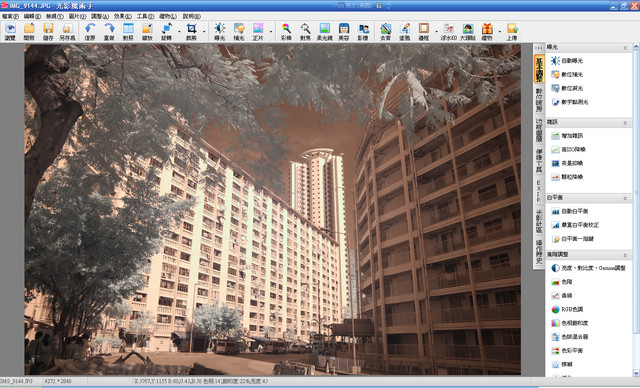
Task: Open the Effects (效果) menu
Action: pos(122,16)
